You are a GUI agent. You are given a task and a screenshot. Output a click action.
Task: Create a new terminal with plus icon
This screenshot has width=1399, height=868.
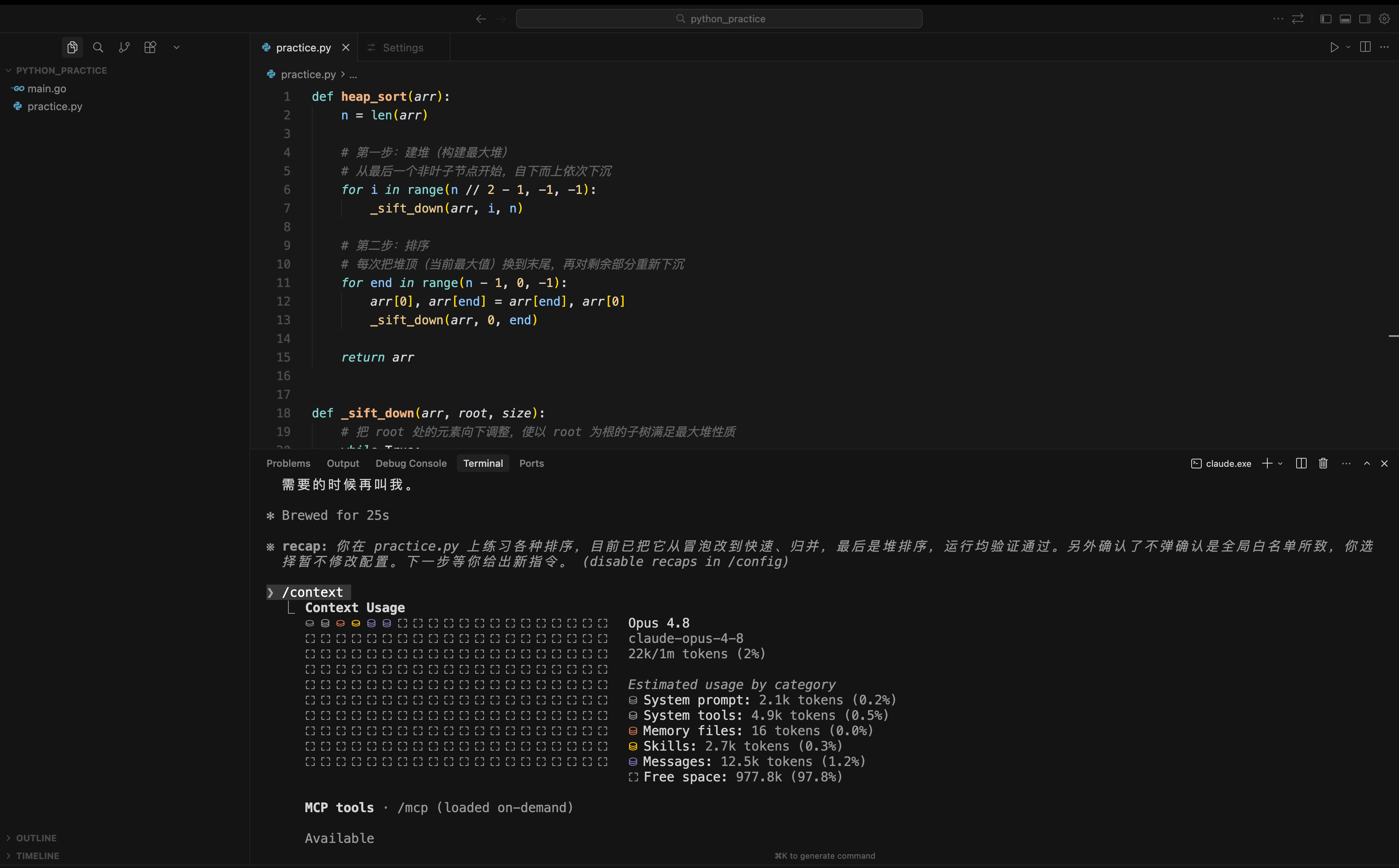1267,463
